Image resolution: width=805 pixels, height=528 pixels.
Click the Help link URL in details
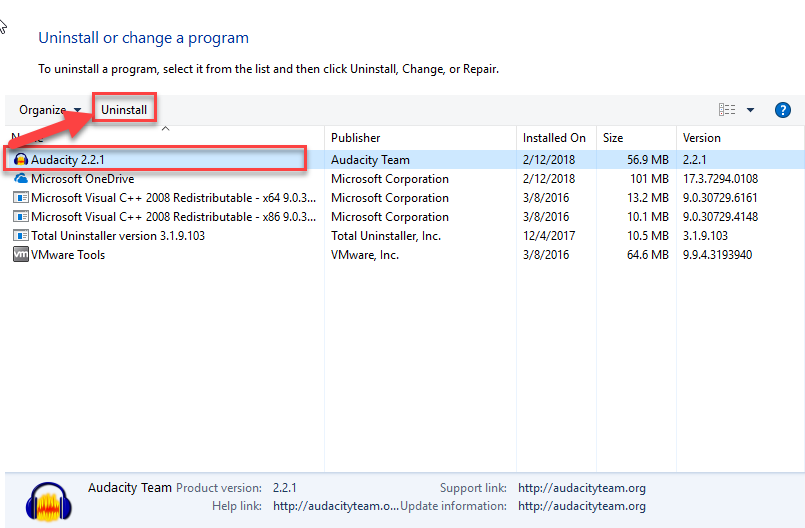coord(336,506)
